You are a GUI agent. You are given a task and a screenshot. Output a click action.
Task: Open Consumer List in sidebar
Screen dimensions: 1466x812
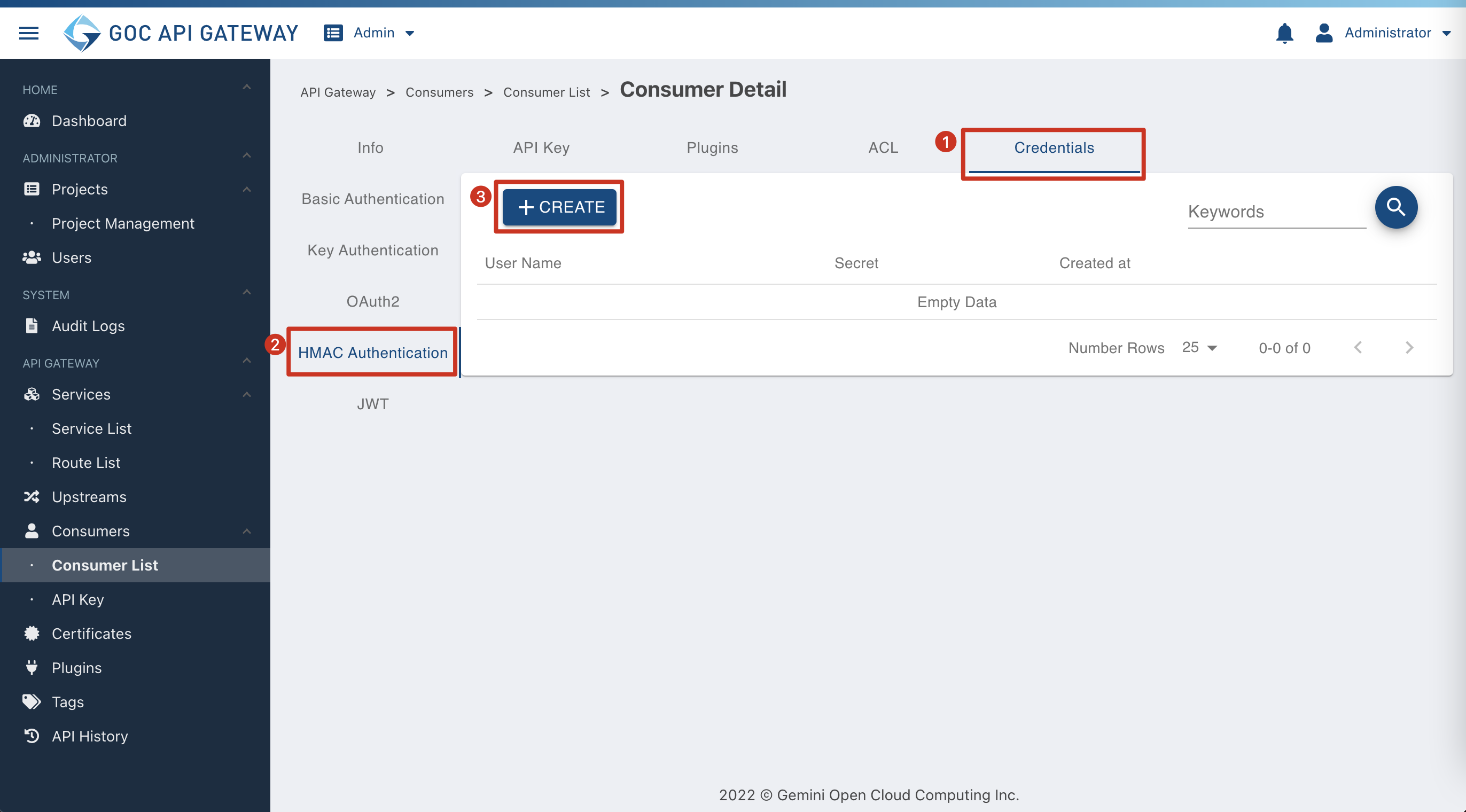(135, 565)
